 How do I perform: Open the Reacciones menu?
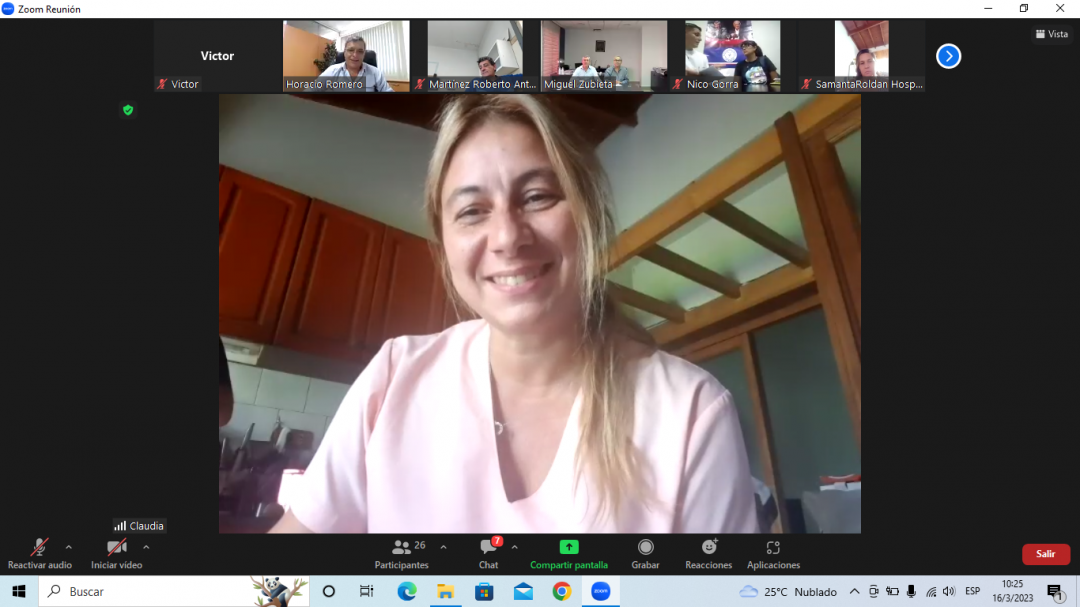pyautogui.click(x=709, y=554)
